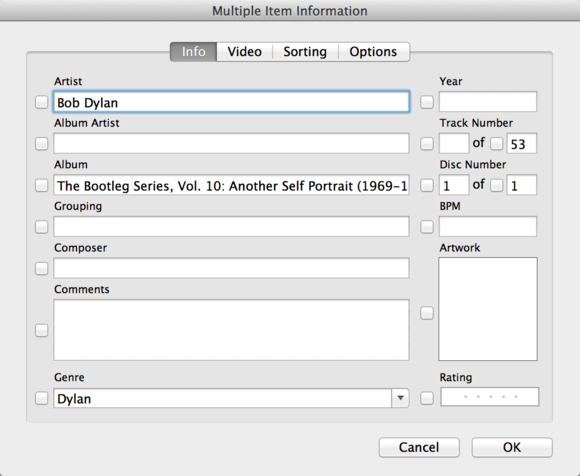Click the Composer text field

(x=232, y=268)
